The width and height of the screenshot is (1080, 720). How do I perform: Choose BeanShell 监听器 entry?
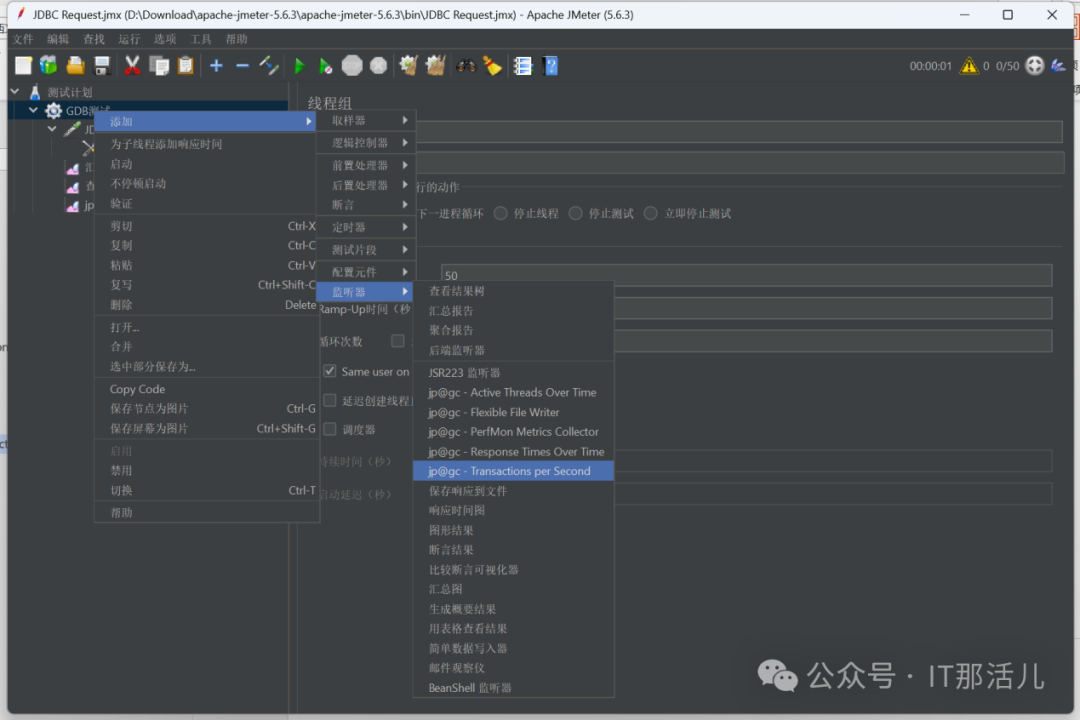[x=513, y=688]
